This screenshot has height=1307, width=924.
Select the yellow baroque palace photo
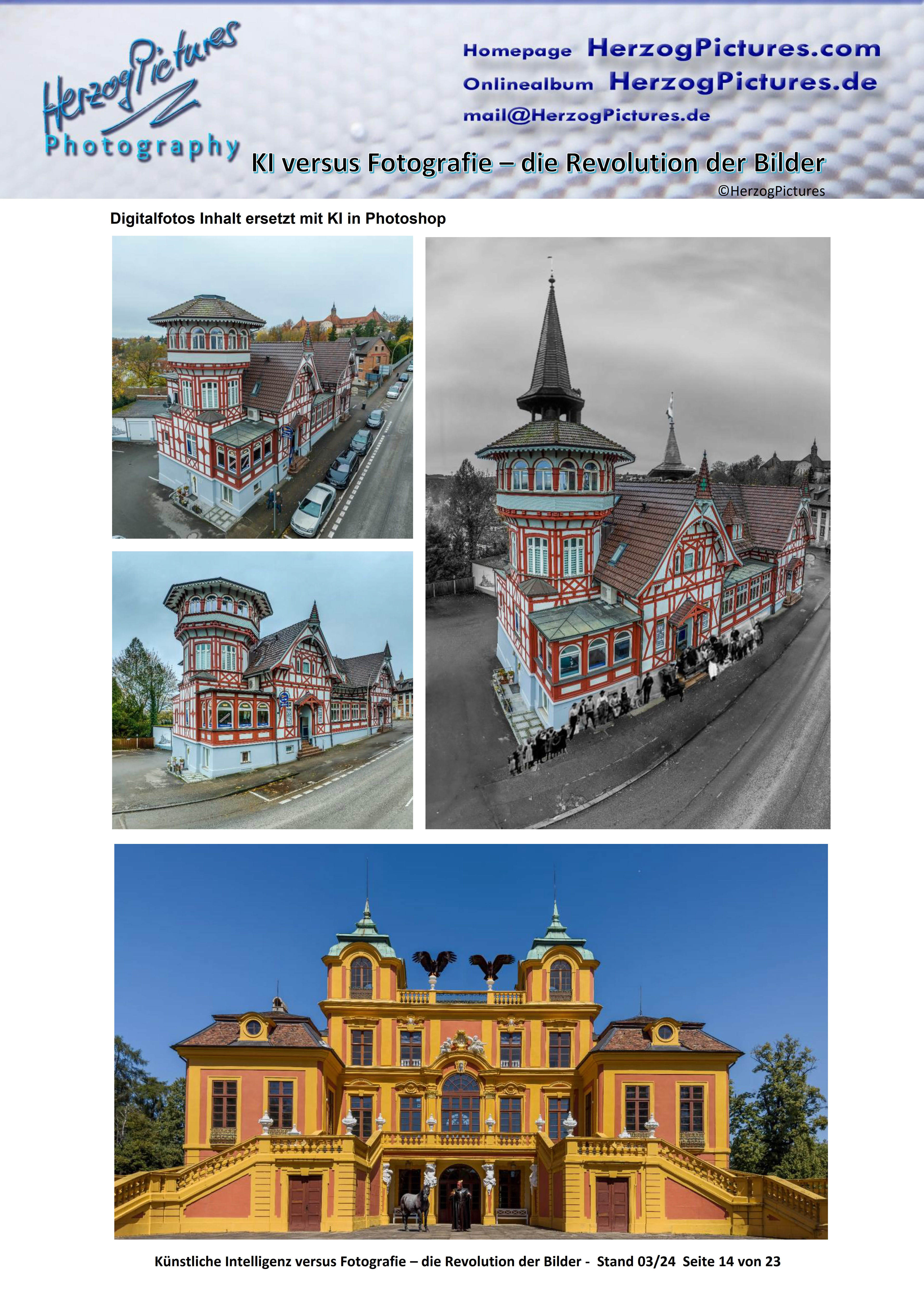(471, 1041)
